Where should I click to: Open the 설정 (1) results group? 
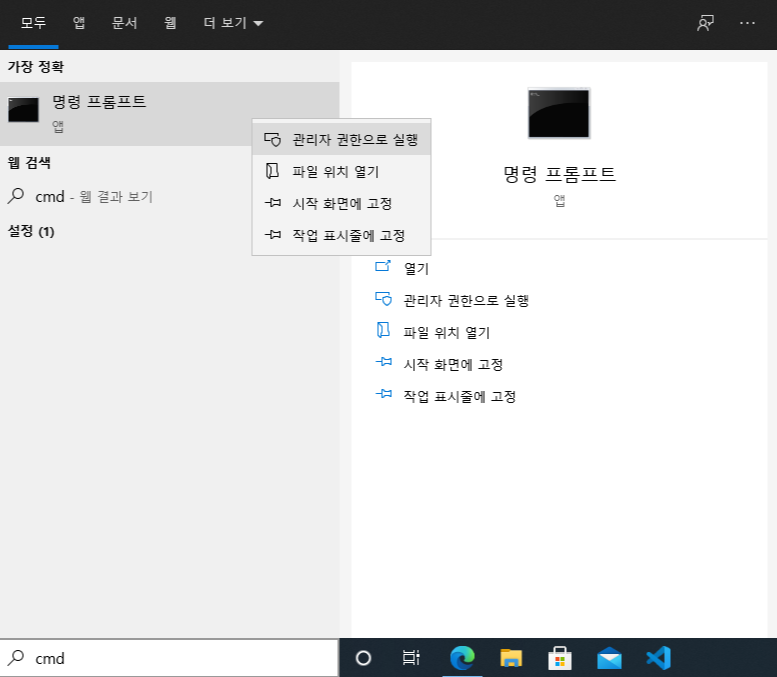coord(31,231)
